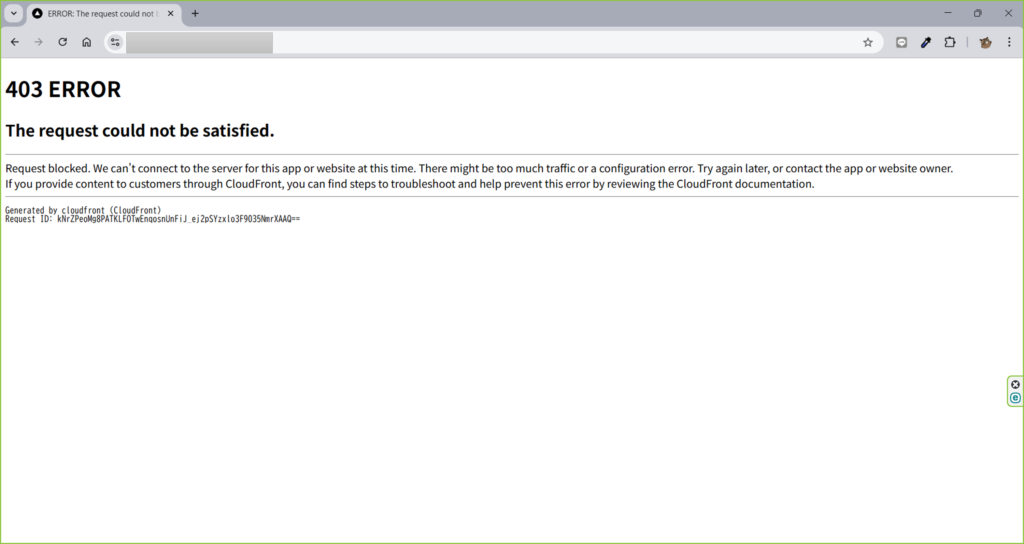Expand the tab search dropdown
This screenshot has width=1024, height=544.
tap(14, 13)
